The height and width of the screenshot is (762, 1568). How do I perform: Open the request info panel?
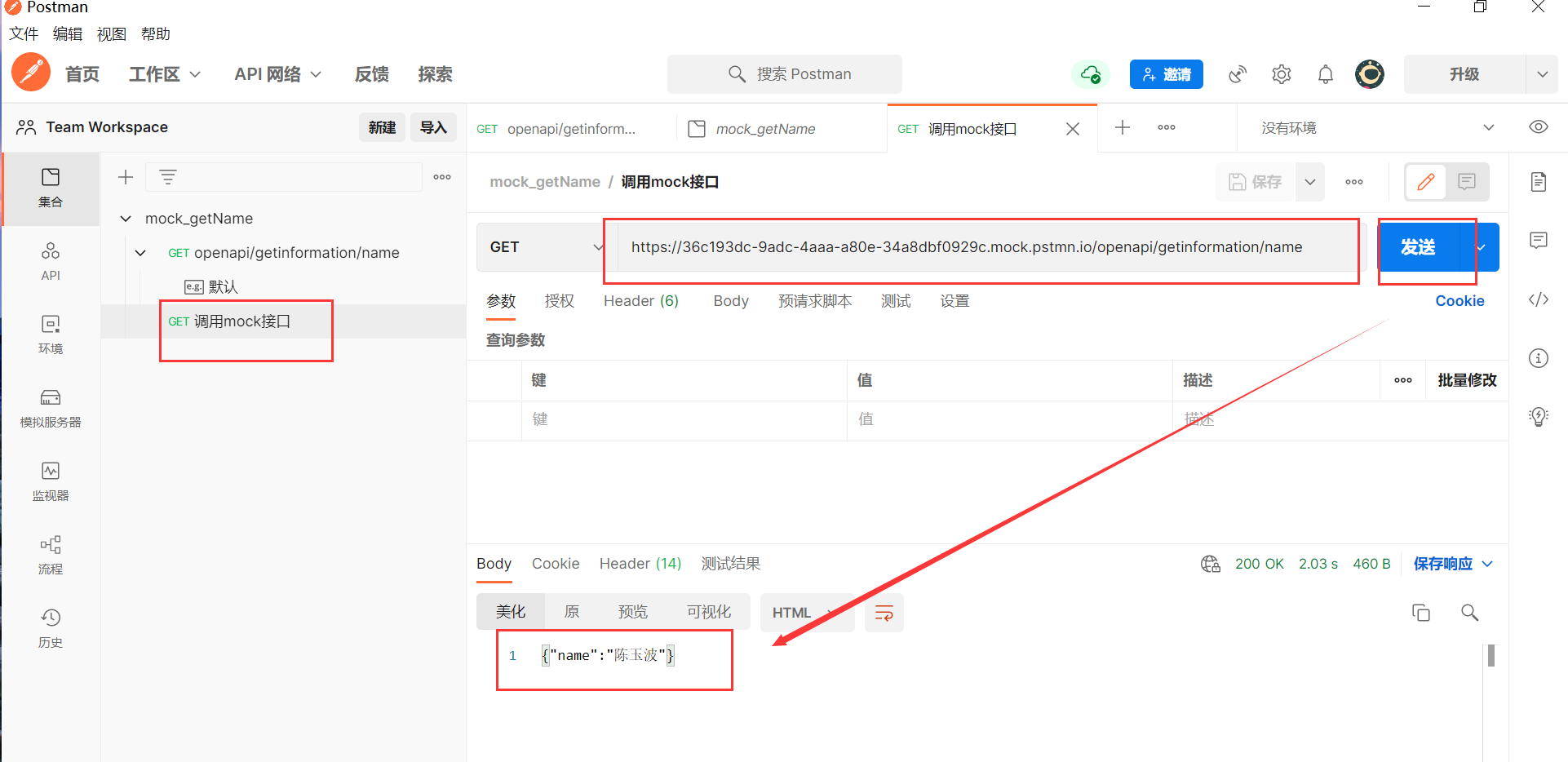tap(1539, 358)
